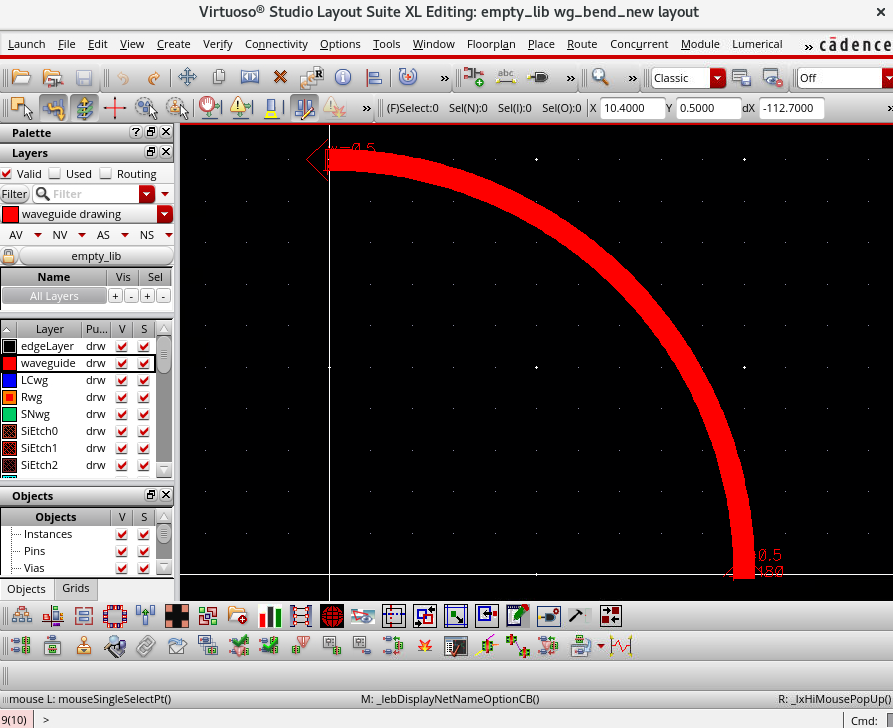The image size is (893, 728).
Task: Expand the AV dropdown arrow
Action: coord(38,235)
